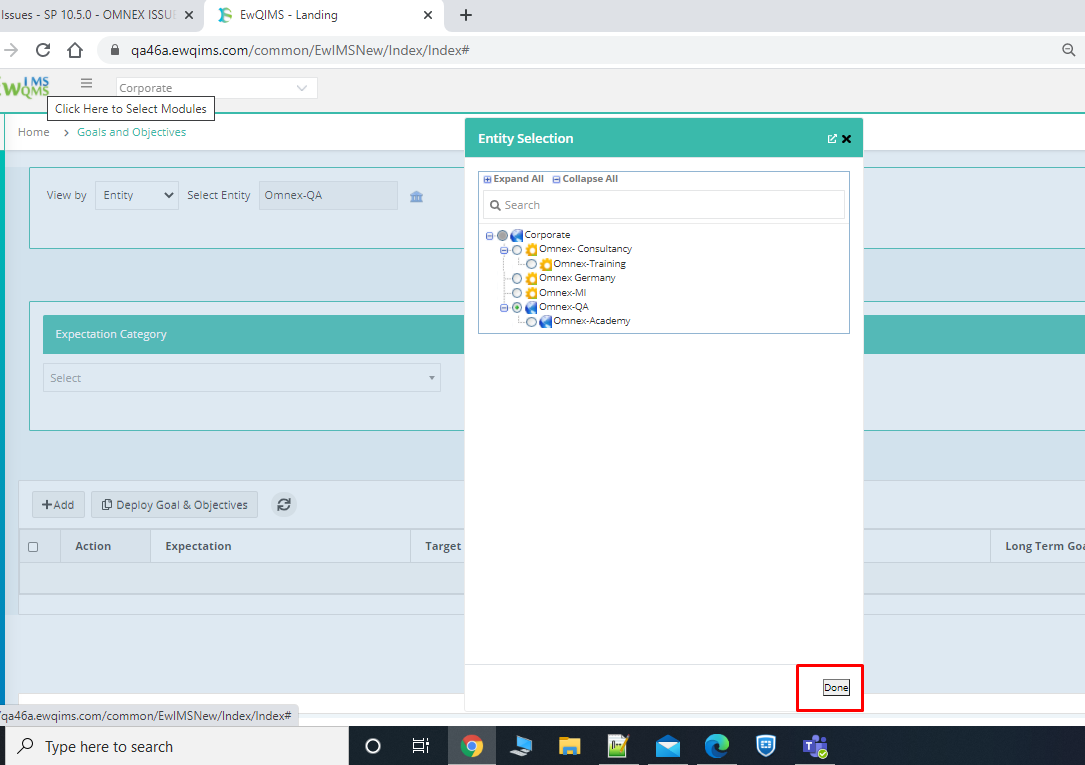Open File Explorer from the taskbar
Image resolution: width=1085 pixels, height=765 pixels.
click(x=569, y=746)
